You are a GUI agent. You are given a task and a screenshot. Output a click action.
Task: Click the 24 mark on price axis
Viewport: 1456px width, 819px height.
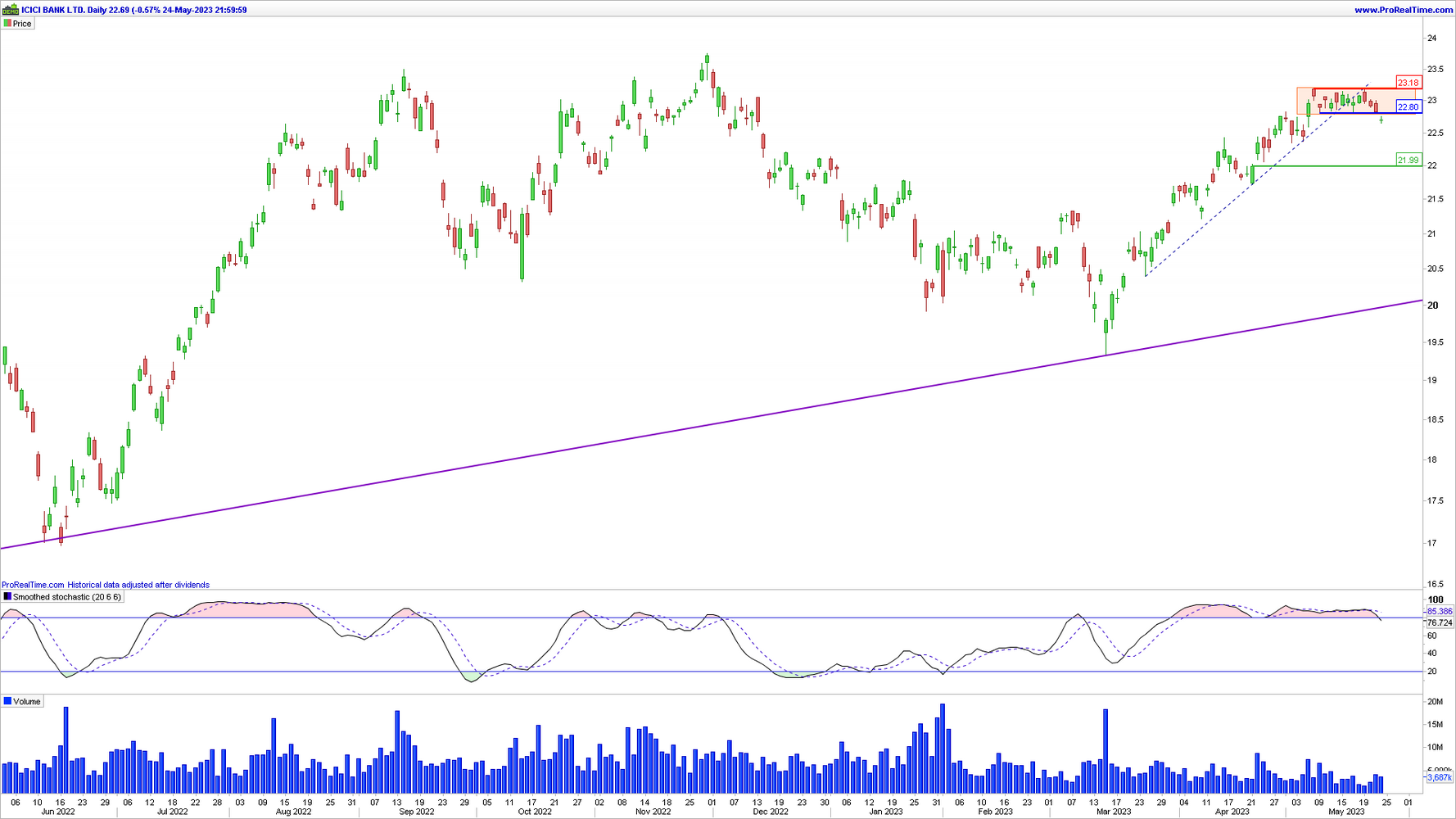click(x=1432, y=38)
